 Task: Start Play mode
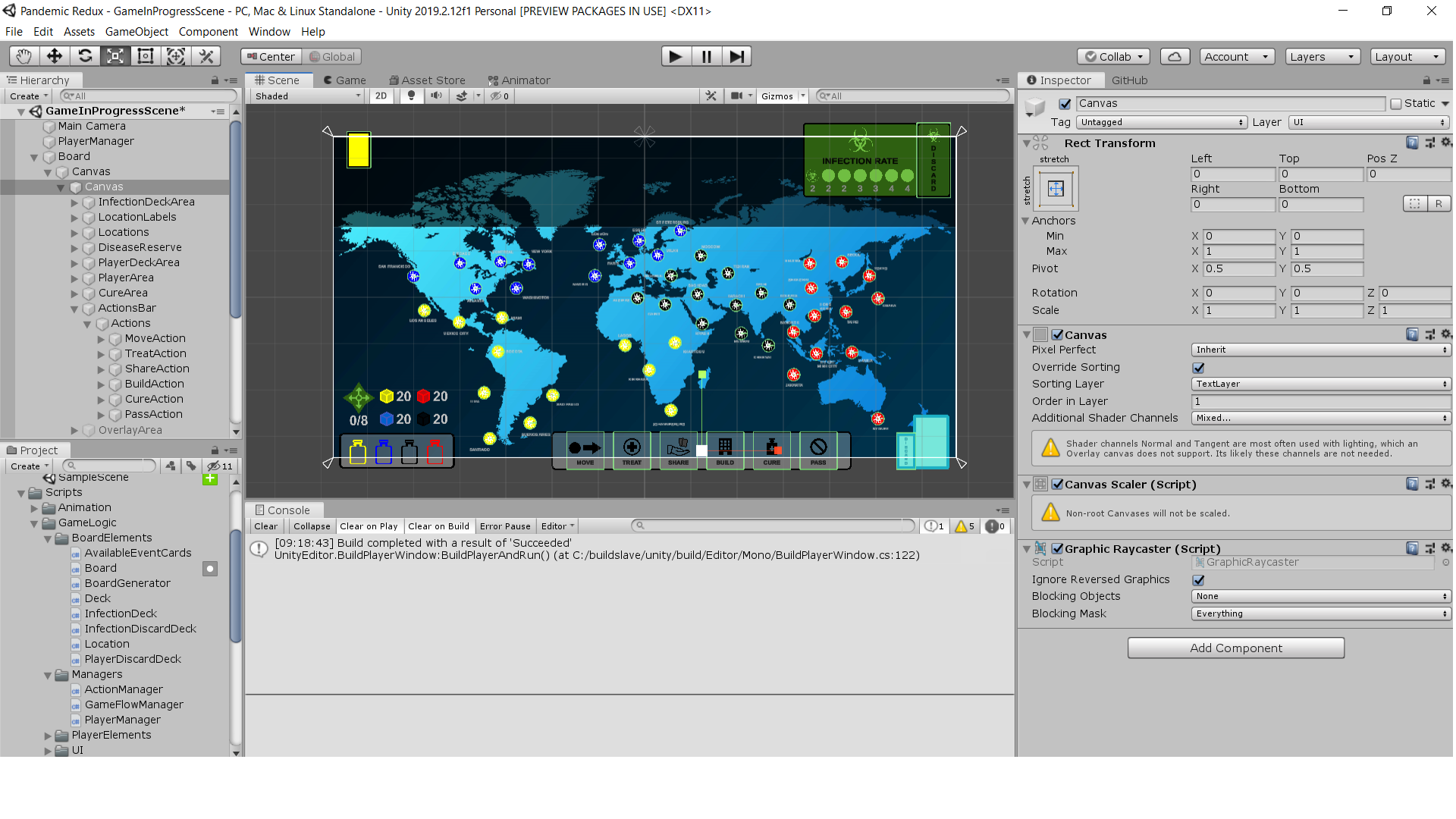pyautogui.click(x=675, y=56)
